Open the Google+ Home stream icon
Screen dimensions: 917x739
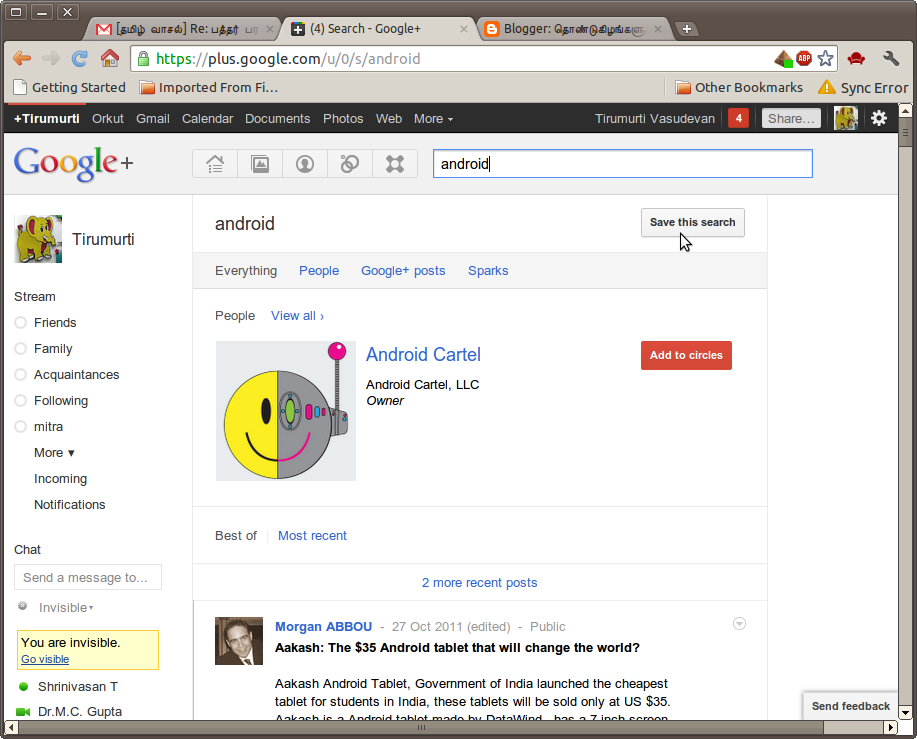[x=215, y=164]
